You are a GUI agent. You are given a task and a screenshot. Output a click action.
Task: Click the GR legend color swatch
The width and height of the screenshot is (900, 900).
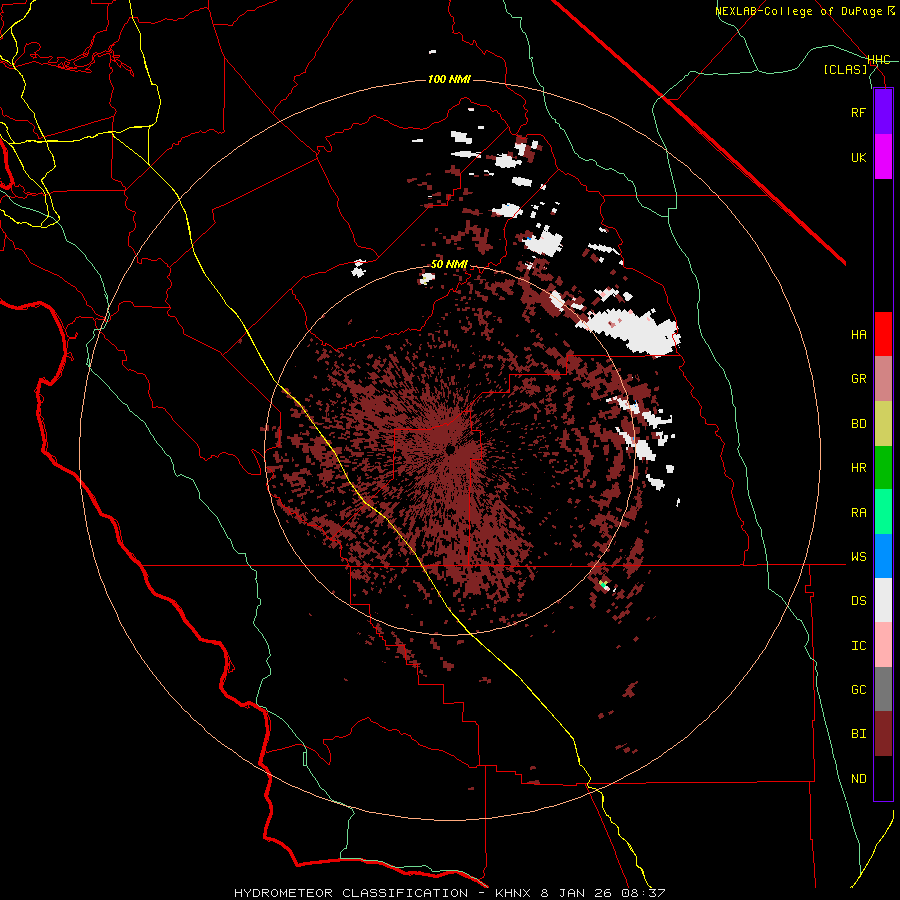click(883, 379)
